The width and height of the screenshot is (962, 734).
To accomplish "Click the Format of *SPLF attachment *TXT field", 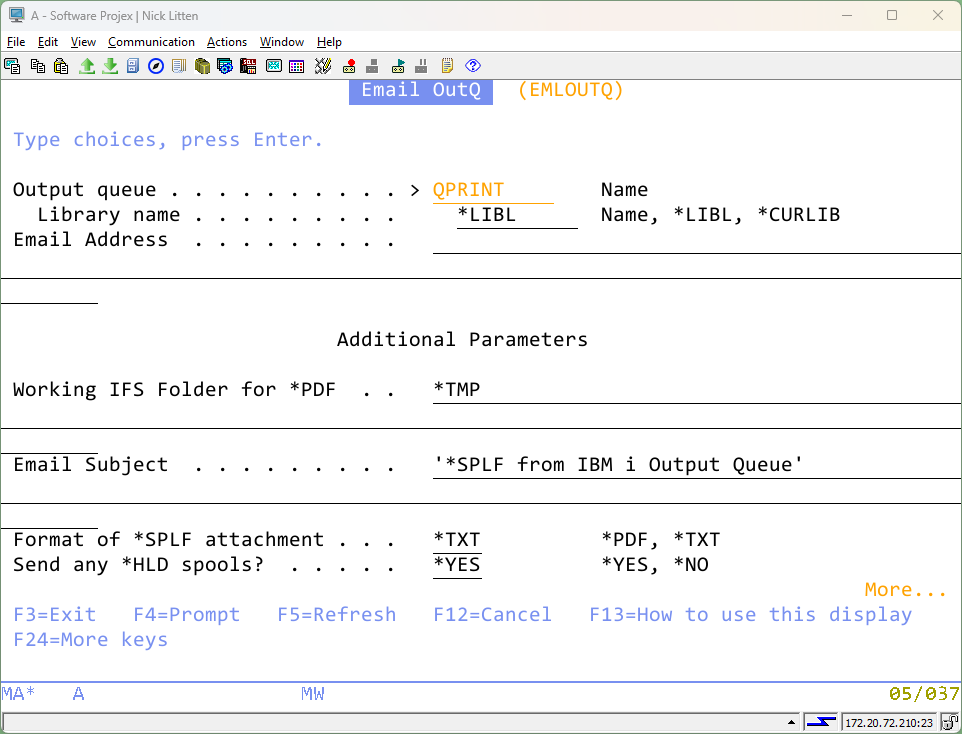I will pyautogui.click(x=457, y=540).
